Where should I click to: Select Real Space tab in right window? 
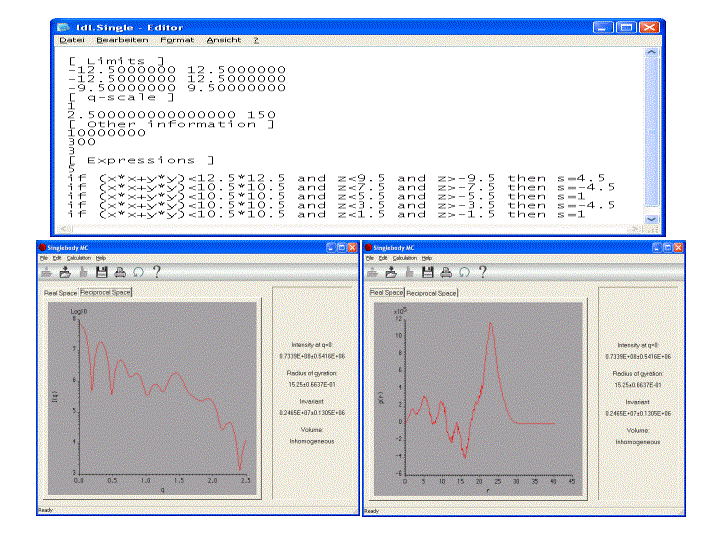point(387,292)
